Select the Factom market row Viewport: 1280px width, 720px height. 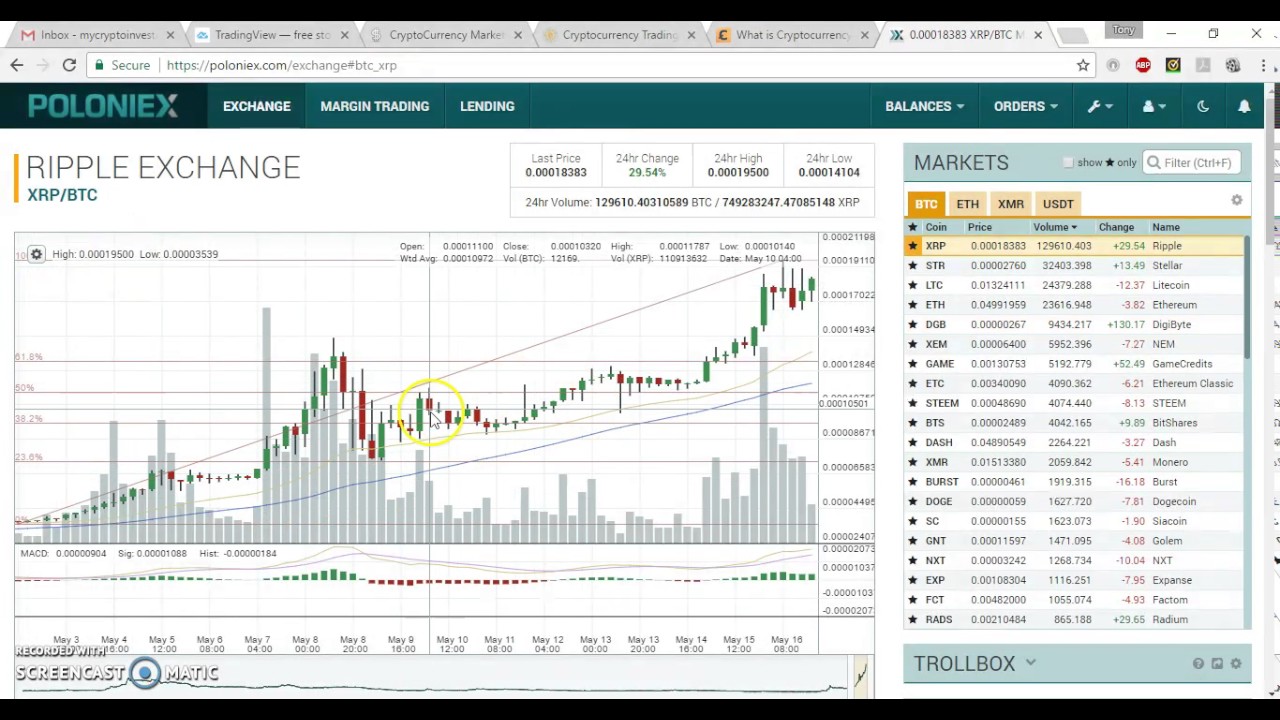[x=1075, y=600]
